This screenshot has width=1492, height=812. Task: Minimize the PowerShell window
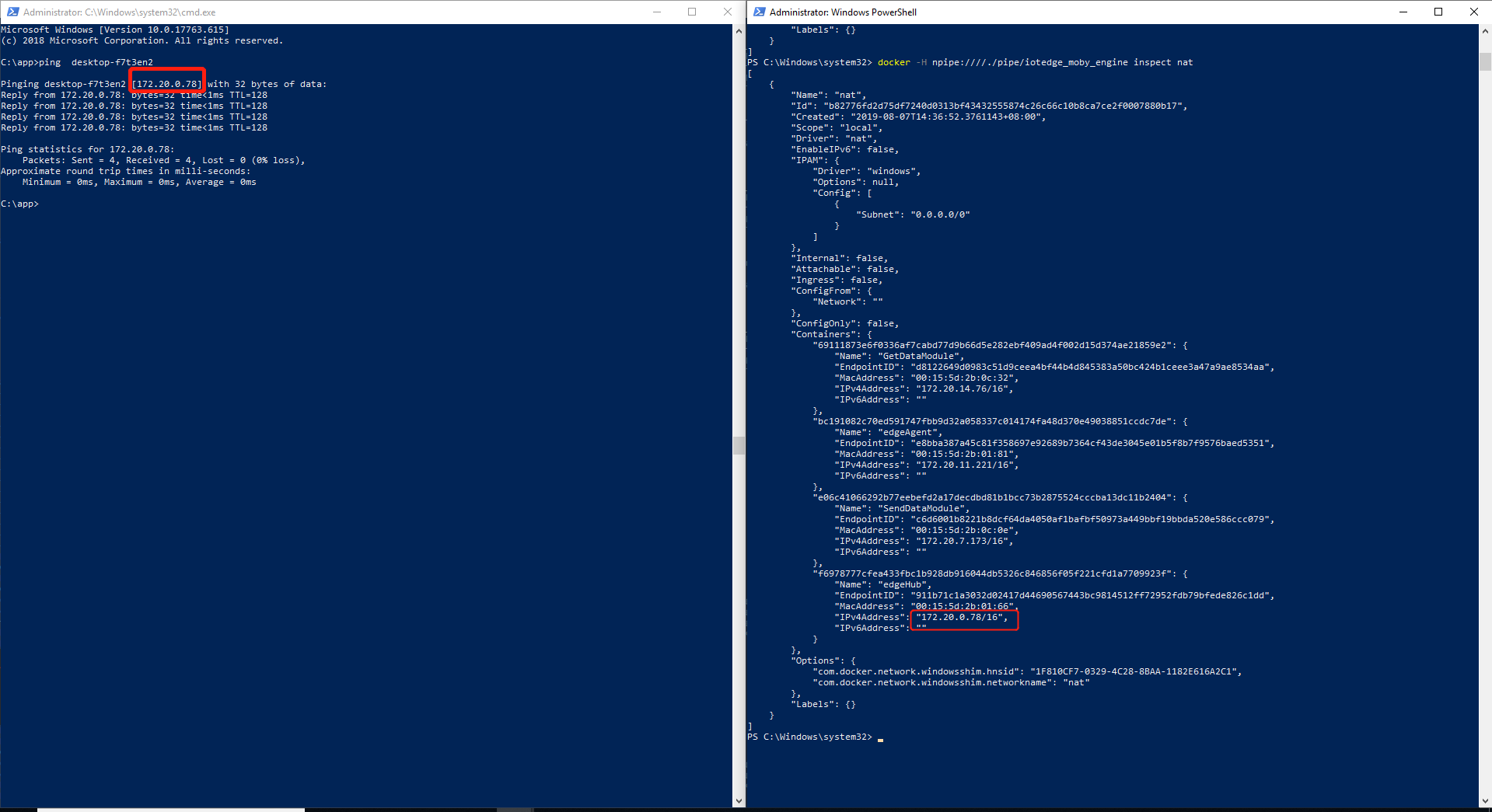tap(1403, 12)
